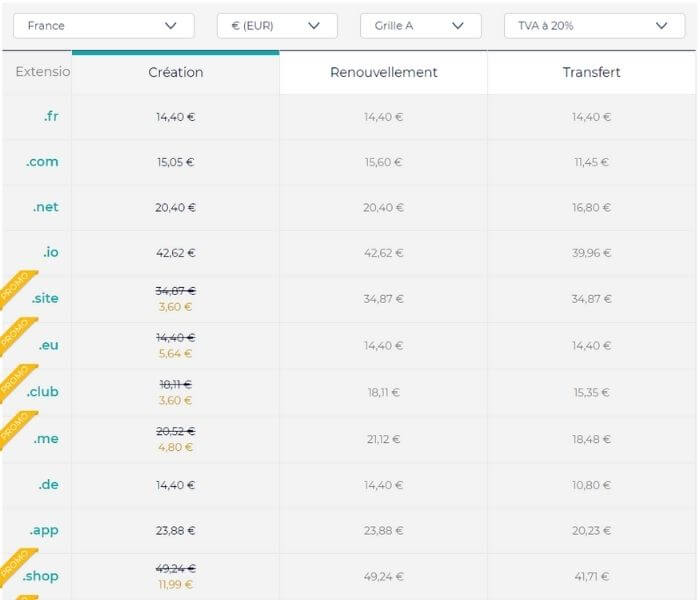Open the Grille A pricing dropdown
700x600 pixels.
pyautogui.click(x=420, y=26)
